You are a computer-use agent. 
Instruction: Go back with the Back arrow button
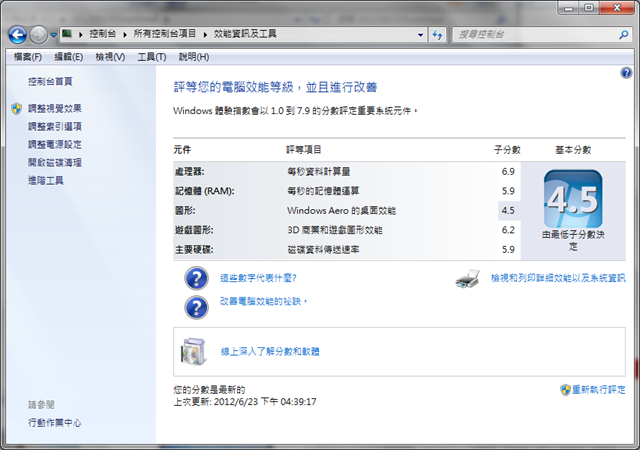(18, 35)
